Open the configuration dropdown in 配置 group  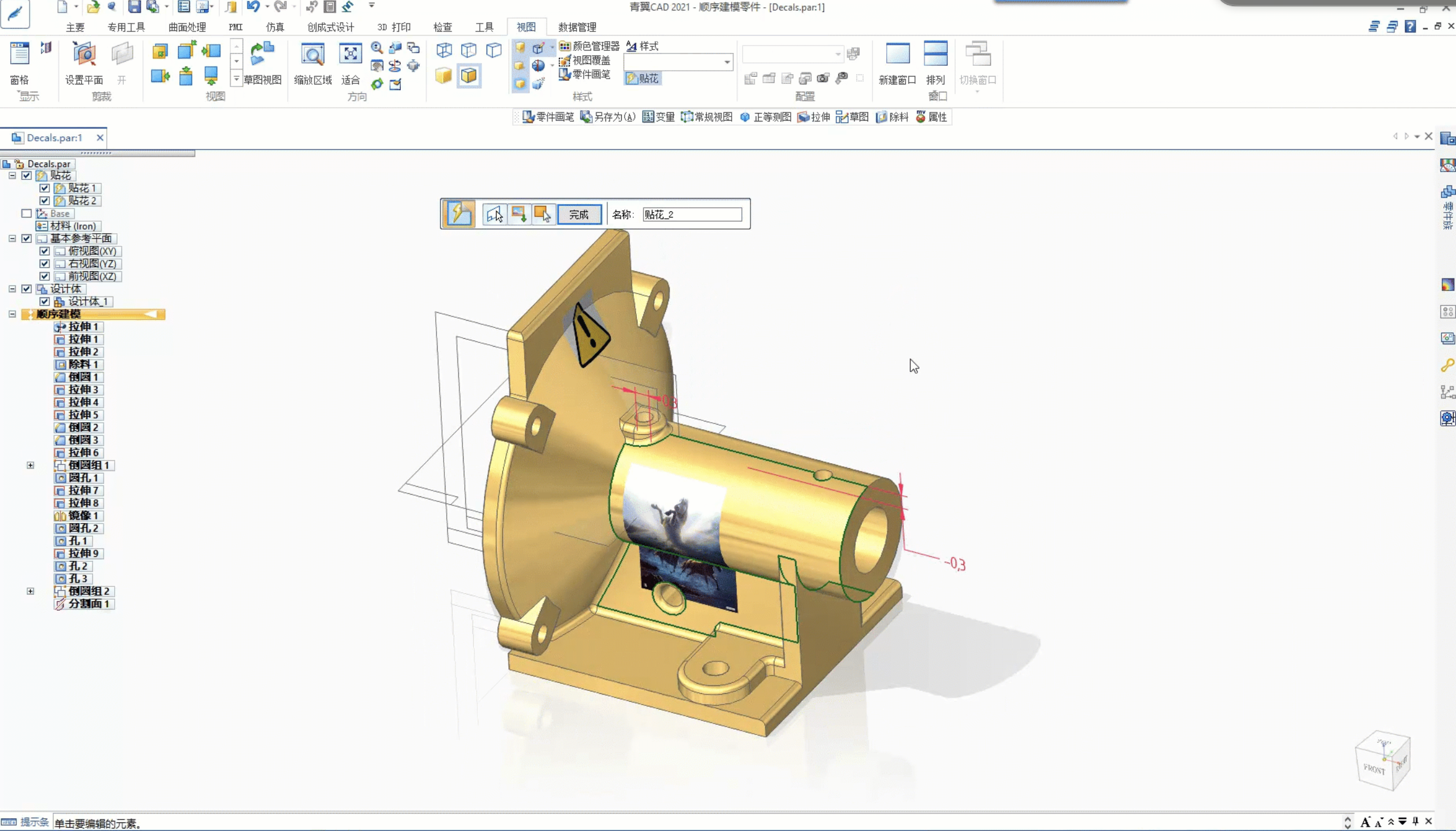837,54
